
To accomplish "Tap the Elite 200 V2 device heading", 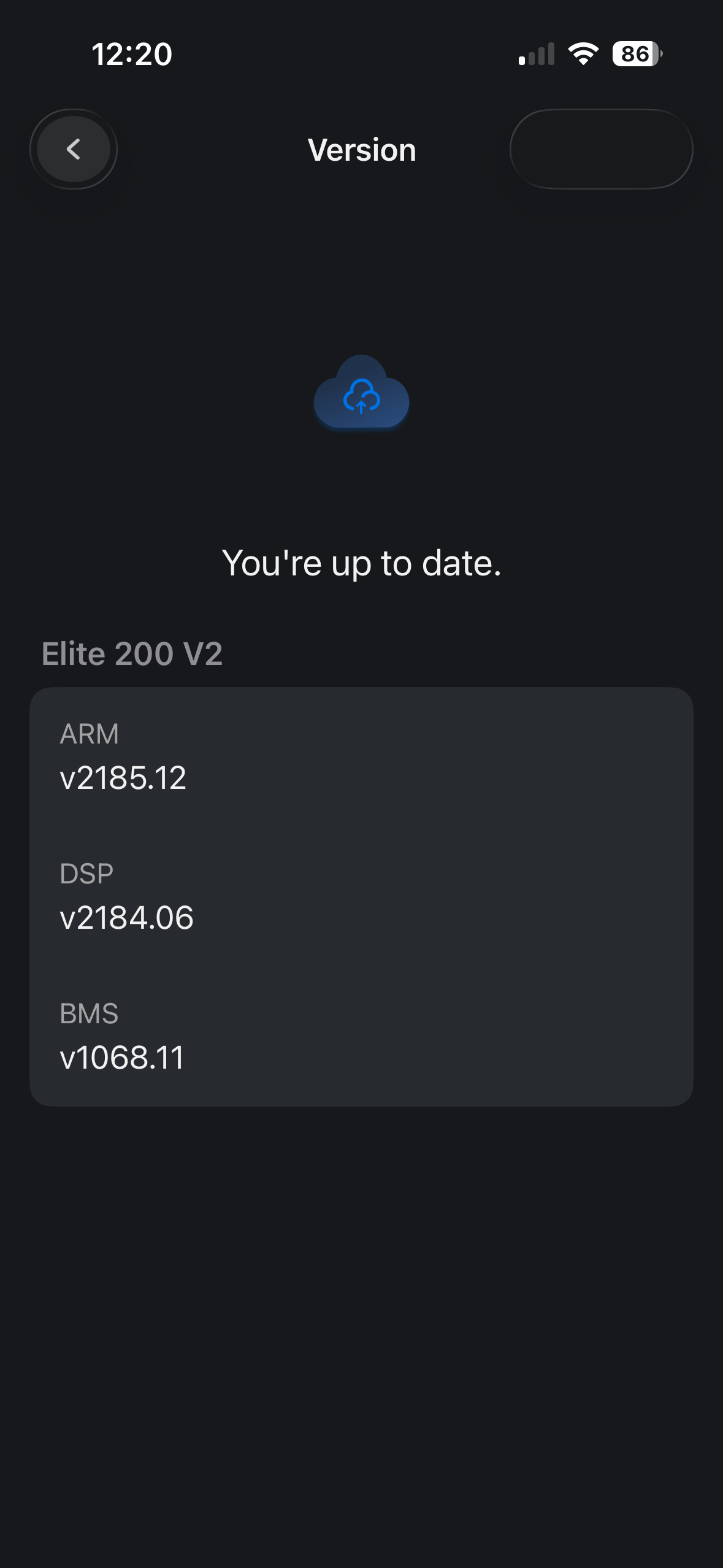I will click(x=132, y=653).
